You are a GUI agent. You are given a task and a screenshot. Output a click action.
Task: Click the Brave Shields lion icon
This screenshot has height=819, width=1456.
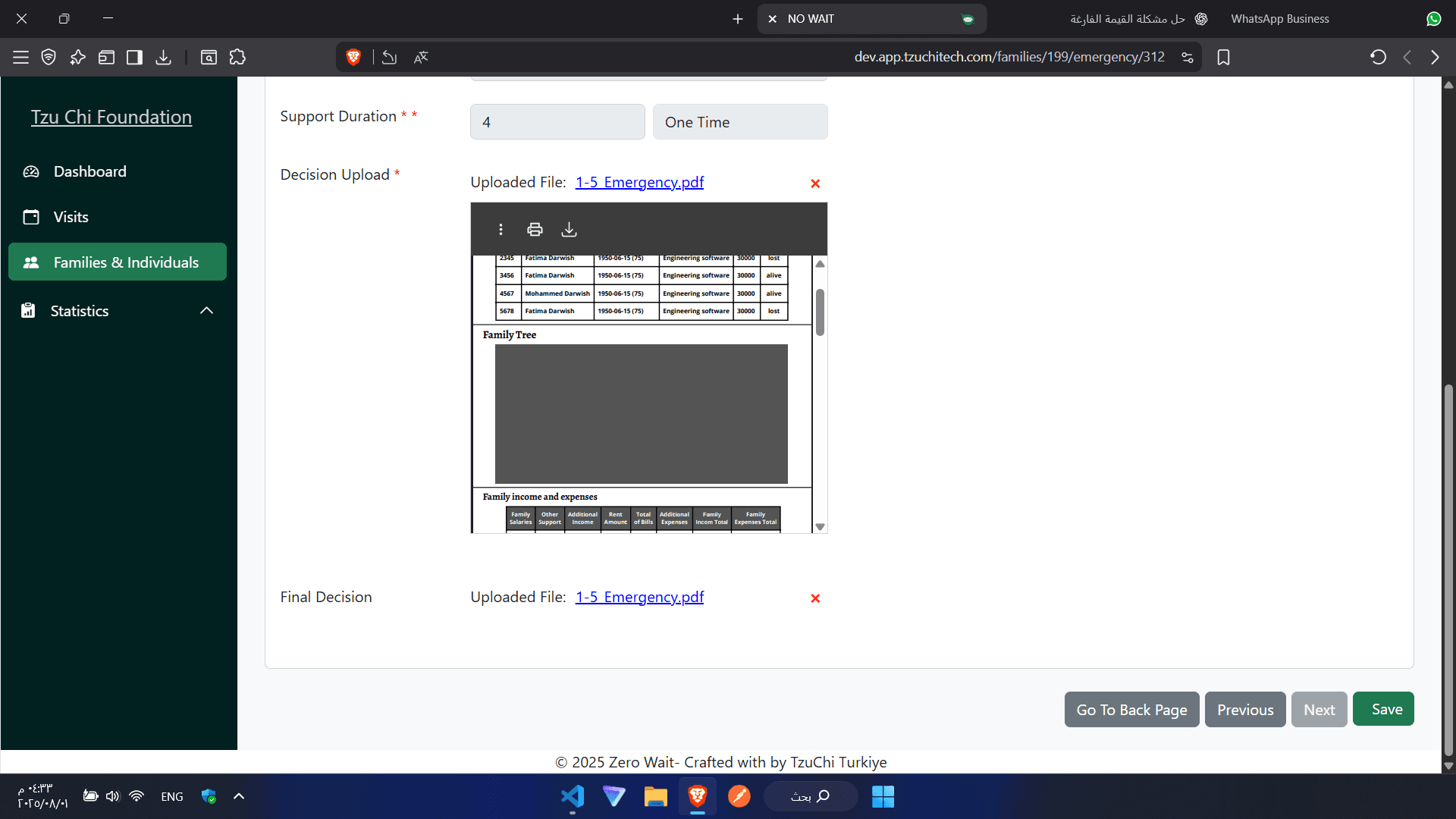353,57
